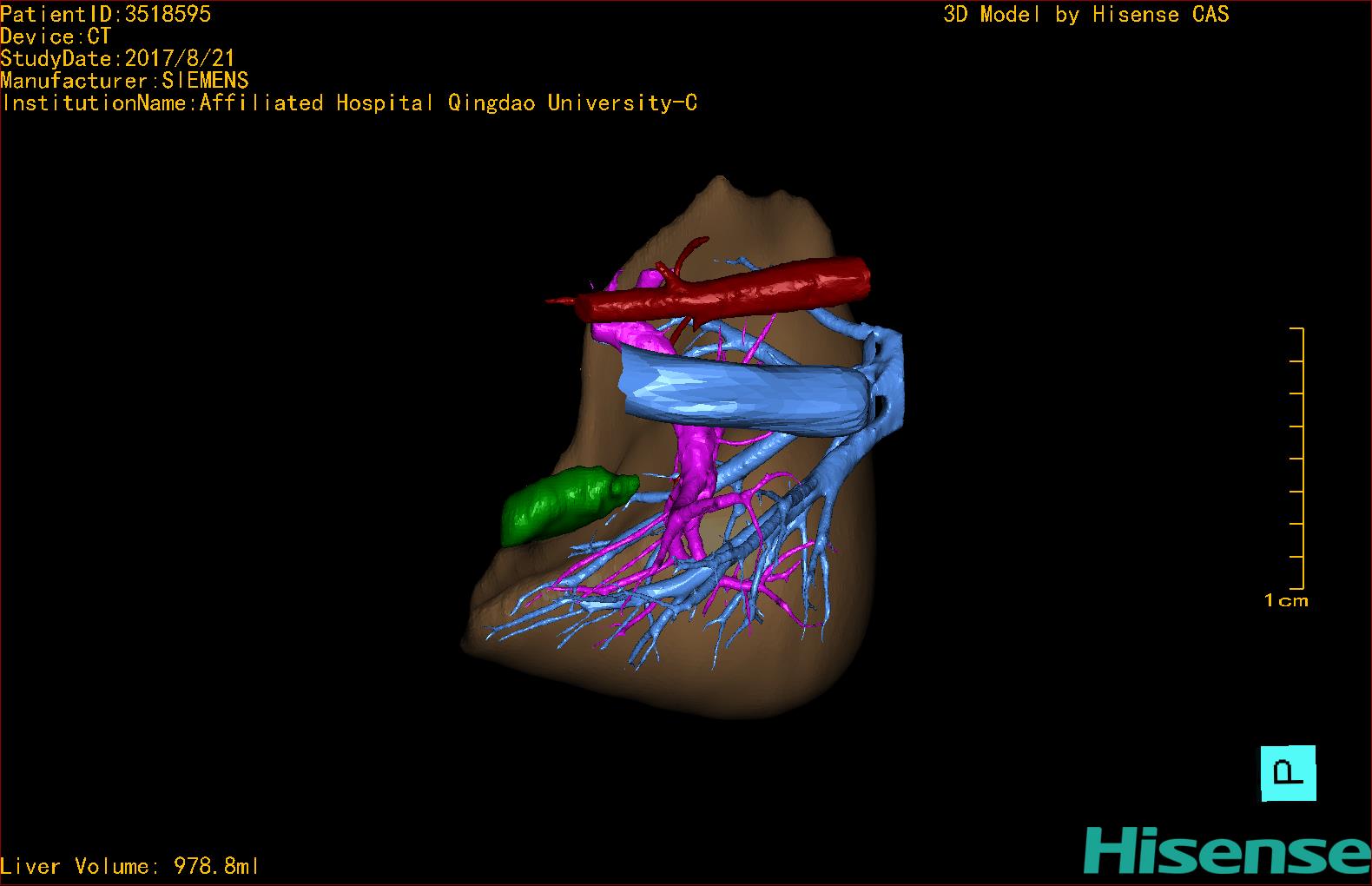Image resolution: width=1372 pixels, height=886 pixels.
Task: Click the cyan orientation cube marked P
Action: [1288, 772]
